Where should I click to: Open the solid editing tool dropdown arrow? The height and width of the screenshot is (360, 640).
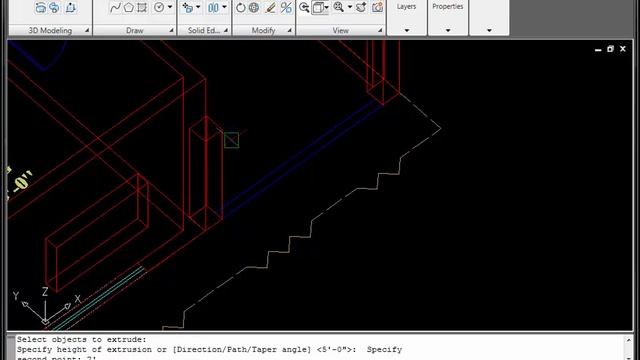coord(198,7)
